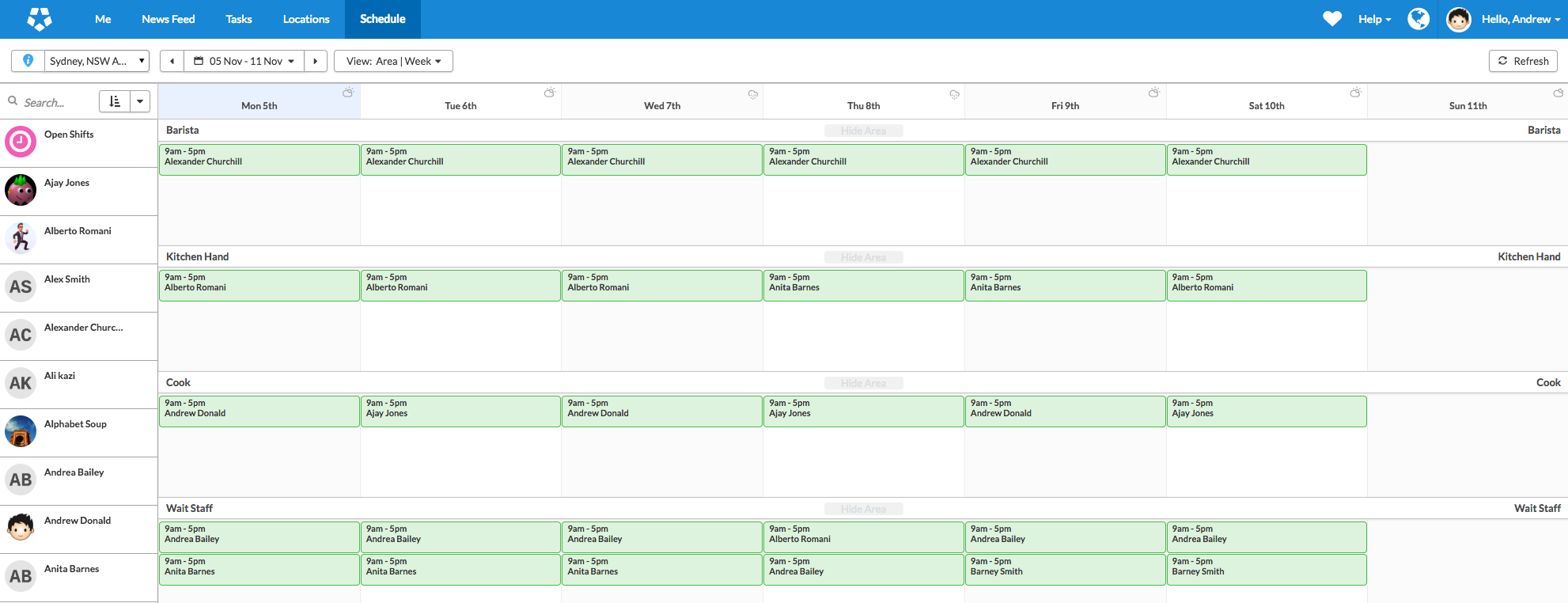Expand the 05 Nov - 11 Nov date picker
Viewport: 1568px width, 603px height.
pos(244,61)
